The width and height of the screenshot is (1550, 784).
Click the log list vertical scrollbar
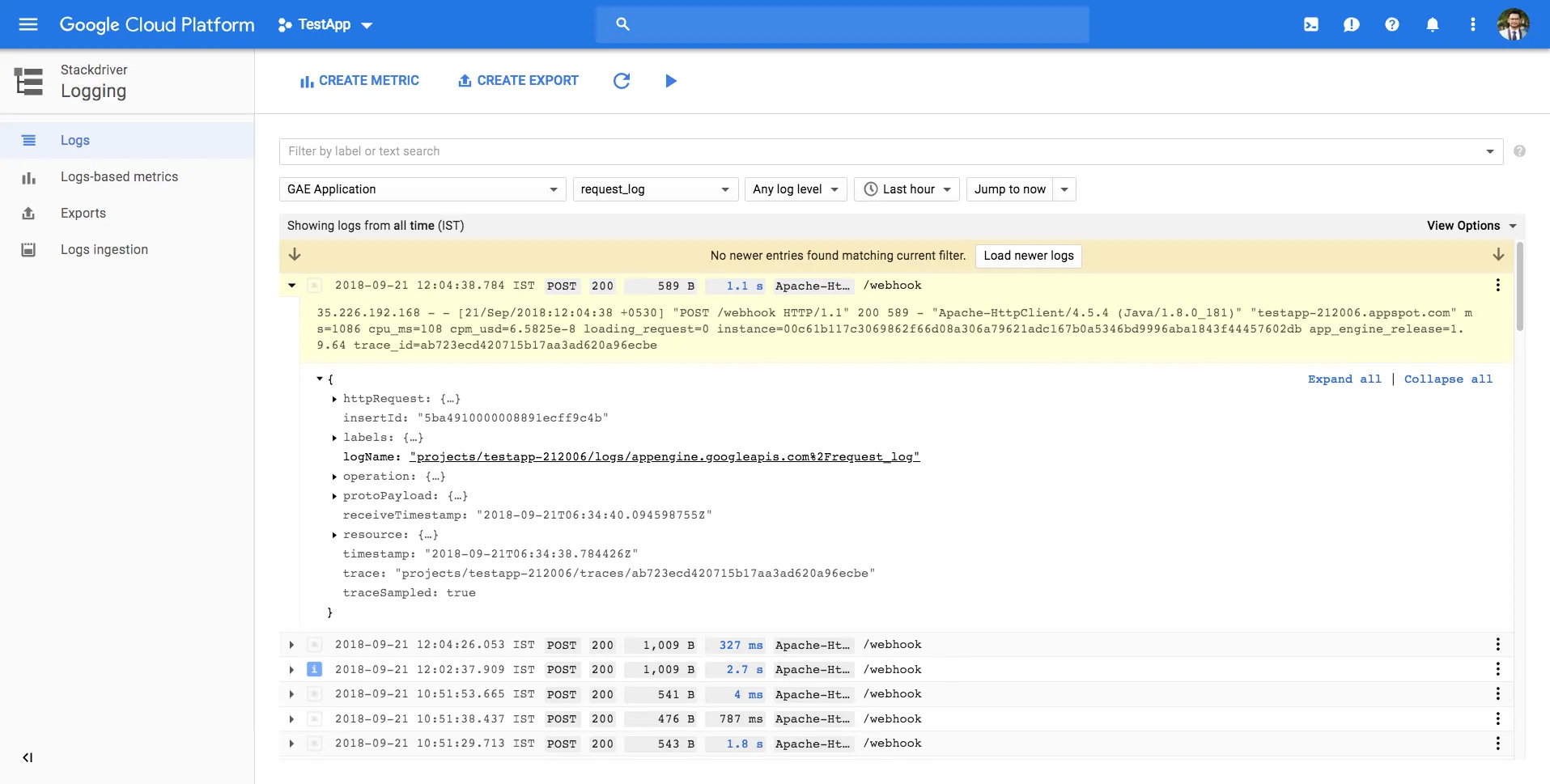(1520, 286)
